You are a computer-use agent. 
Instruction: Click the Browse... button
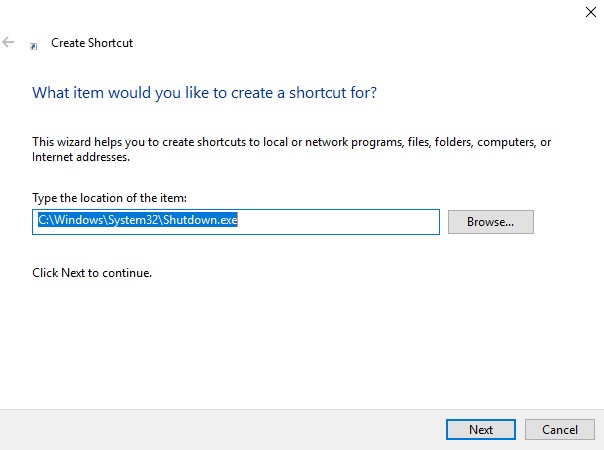point(490,222)
